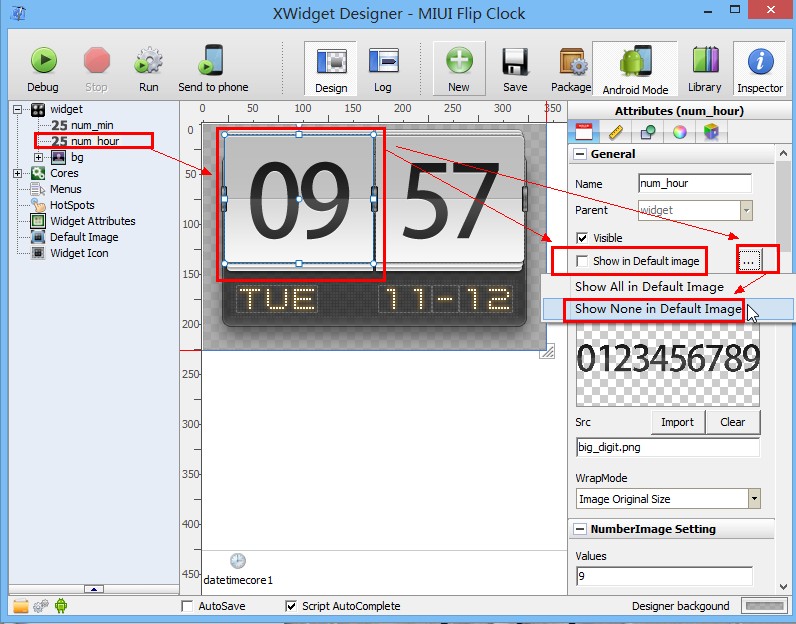Click the up-arrow collapse handle under tree

pyautogui.click(x=94, y=589)
